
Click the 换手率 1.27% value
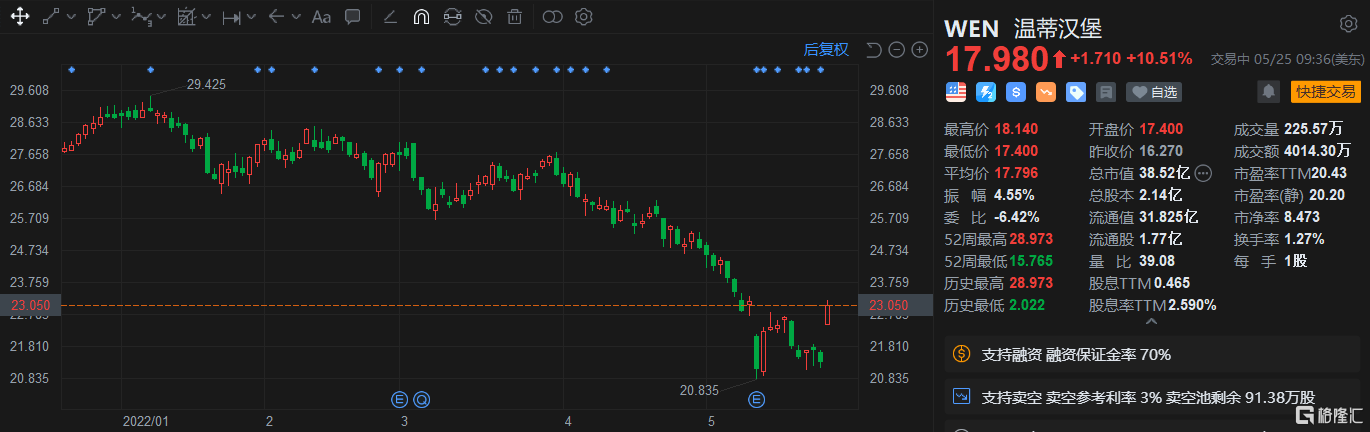point(1304,238)
